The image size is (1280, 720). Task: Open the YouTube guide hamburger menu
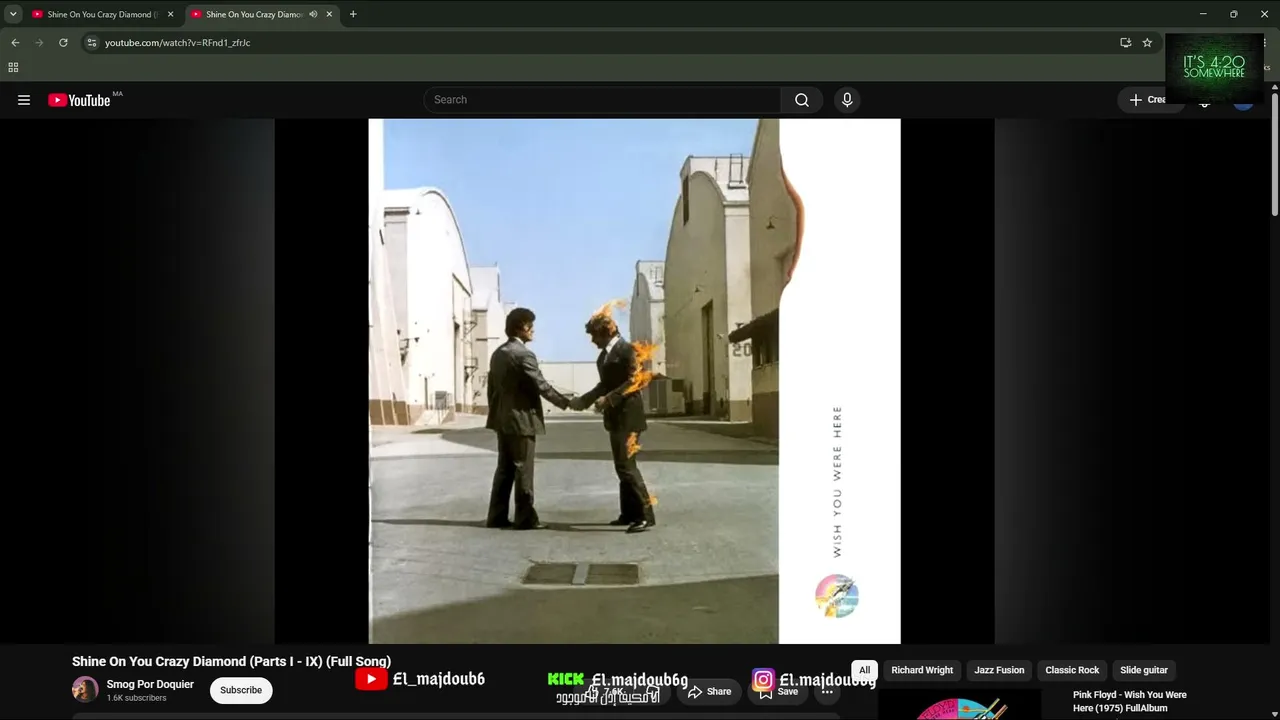[x=24, y=100]
